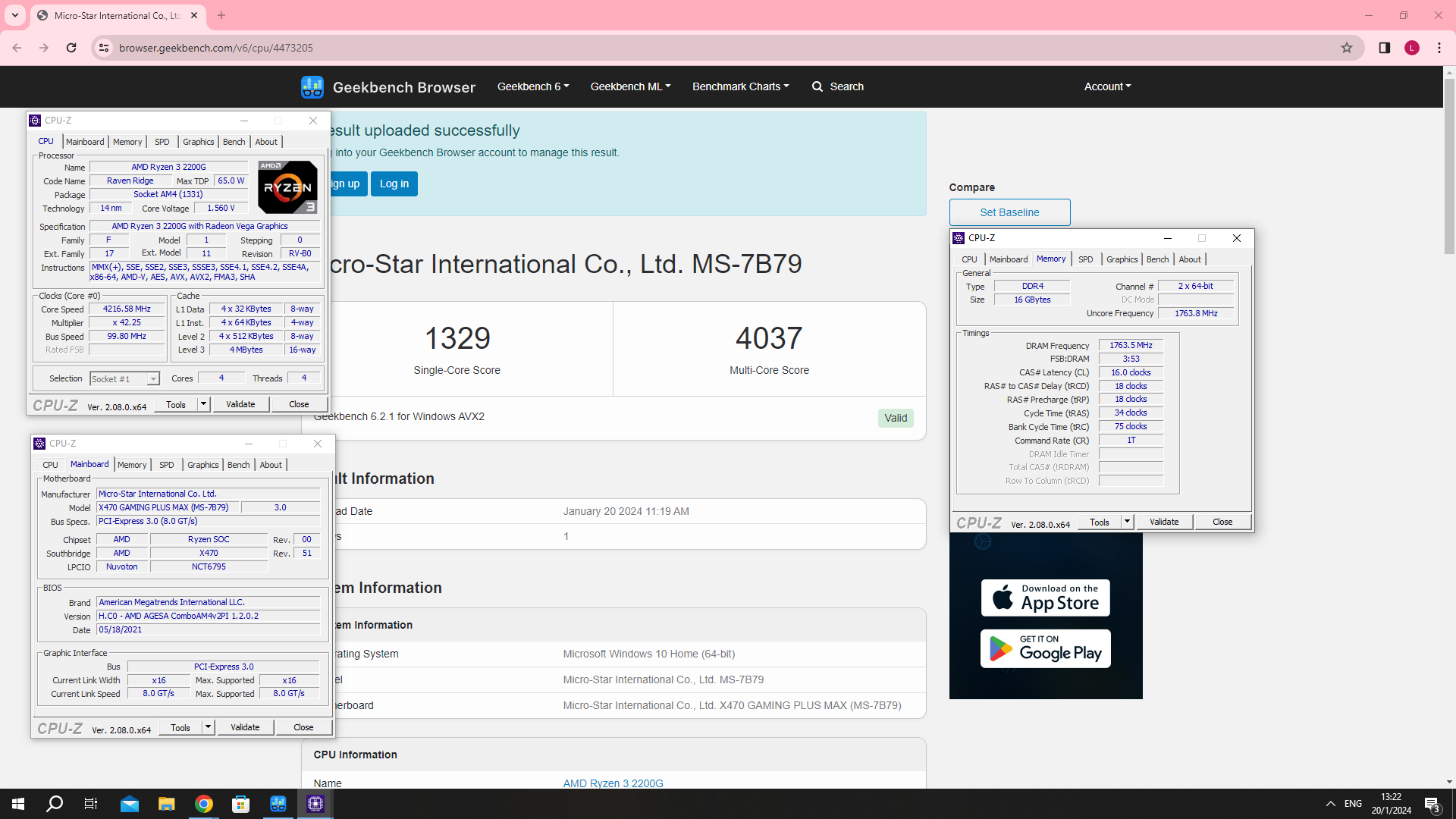Click the Ryzen 3 logo in CPU-Z
1456x819 pixels.
click(x=287, y=187)
